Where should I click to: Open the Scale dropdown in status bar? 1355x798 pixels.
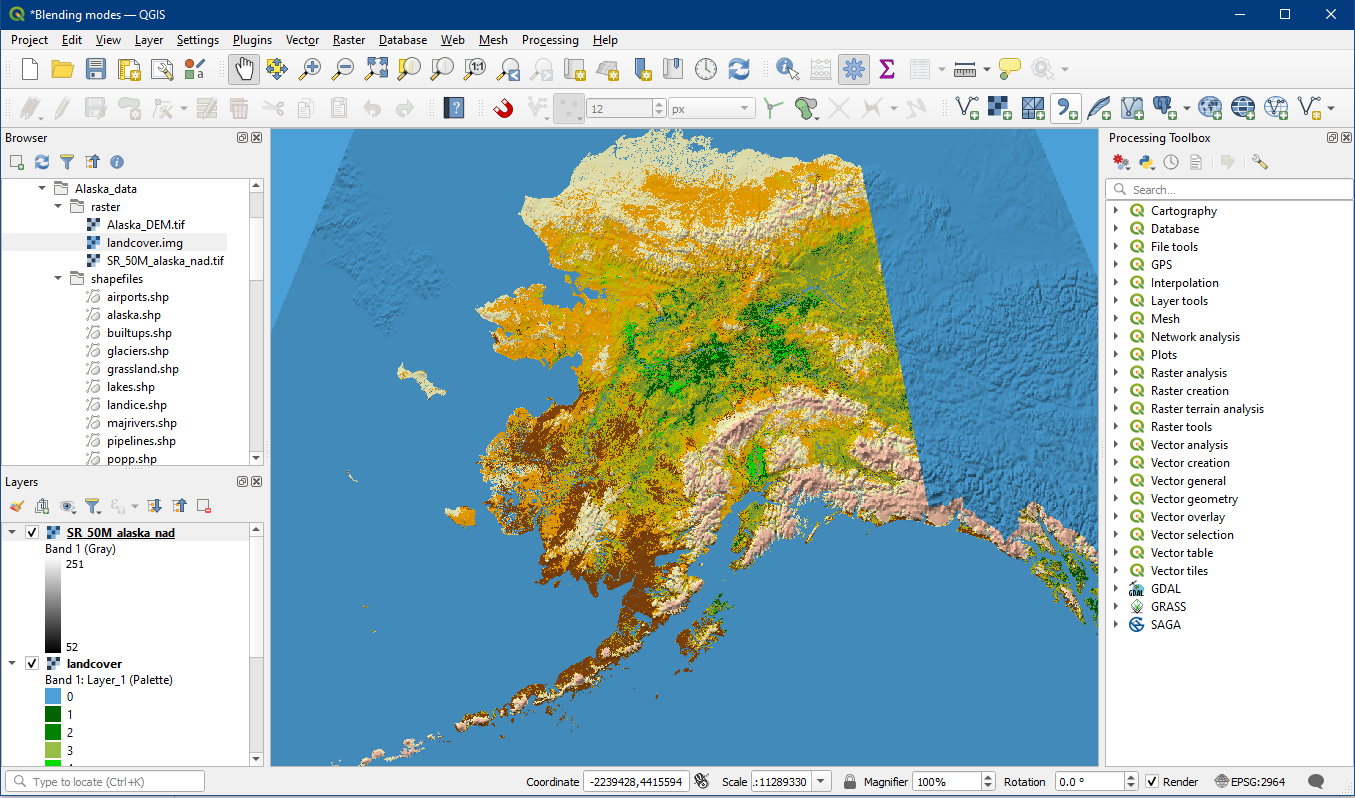coord(821,782)
